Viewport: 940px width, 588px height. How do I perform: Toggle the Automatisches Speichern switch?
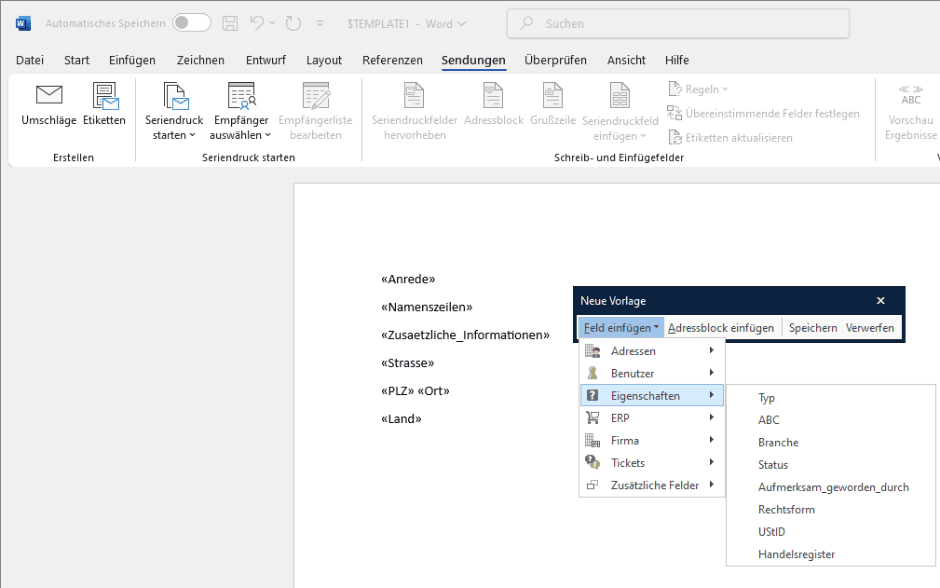click(x=192, y=23)
